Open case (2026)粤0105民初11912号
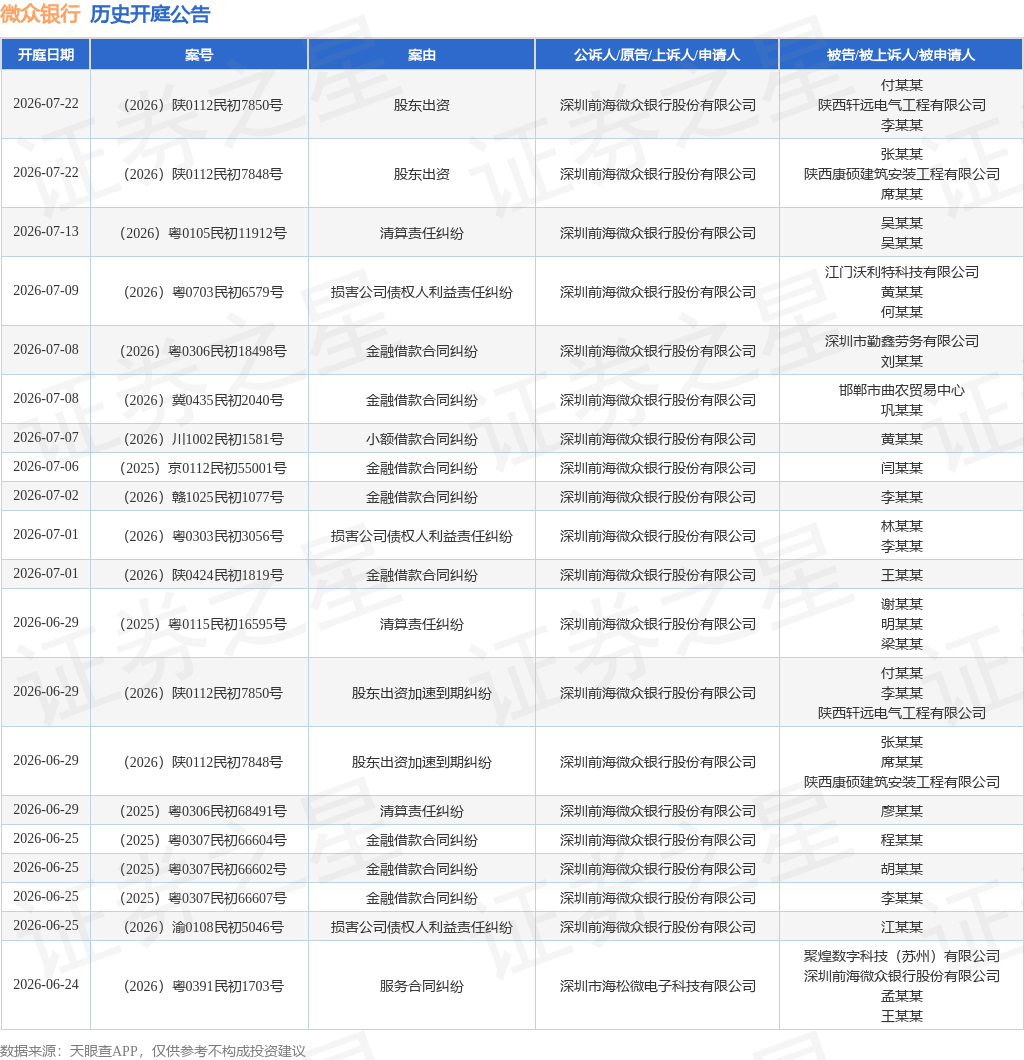Image resolution: width=1024 pixels, height=1060 pixels. click(x=203, y=233)
